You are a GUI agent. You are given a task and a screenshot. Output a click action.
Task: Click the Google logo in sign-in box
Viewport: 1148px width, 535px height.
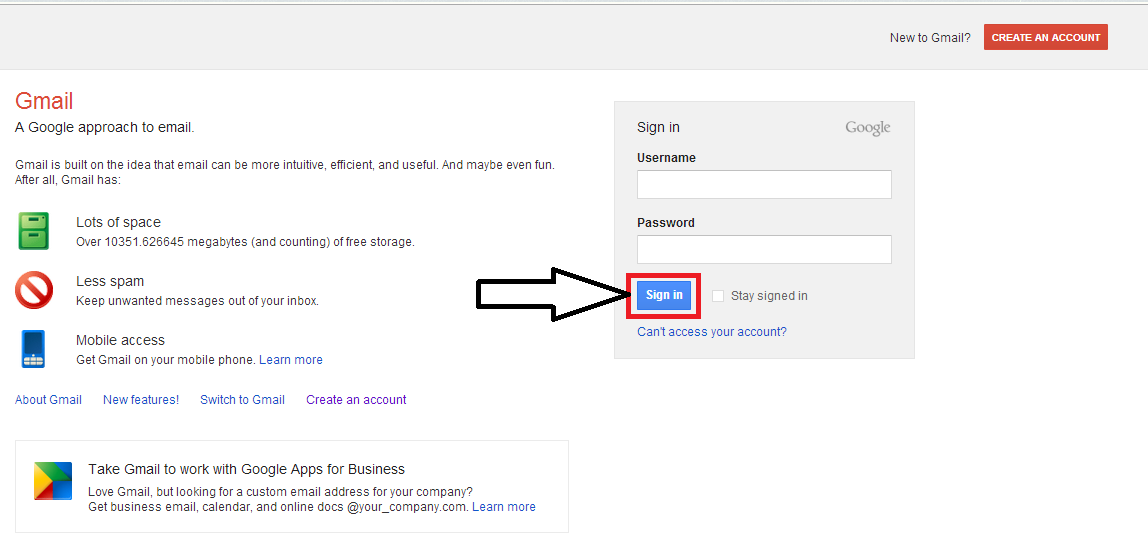pos(867,128)
